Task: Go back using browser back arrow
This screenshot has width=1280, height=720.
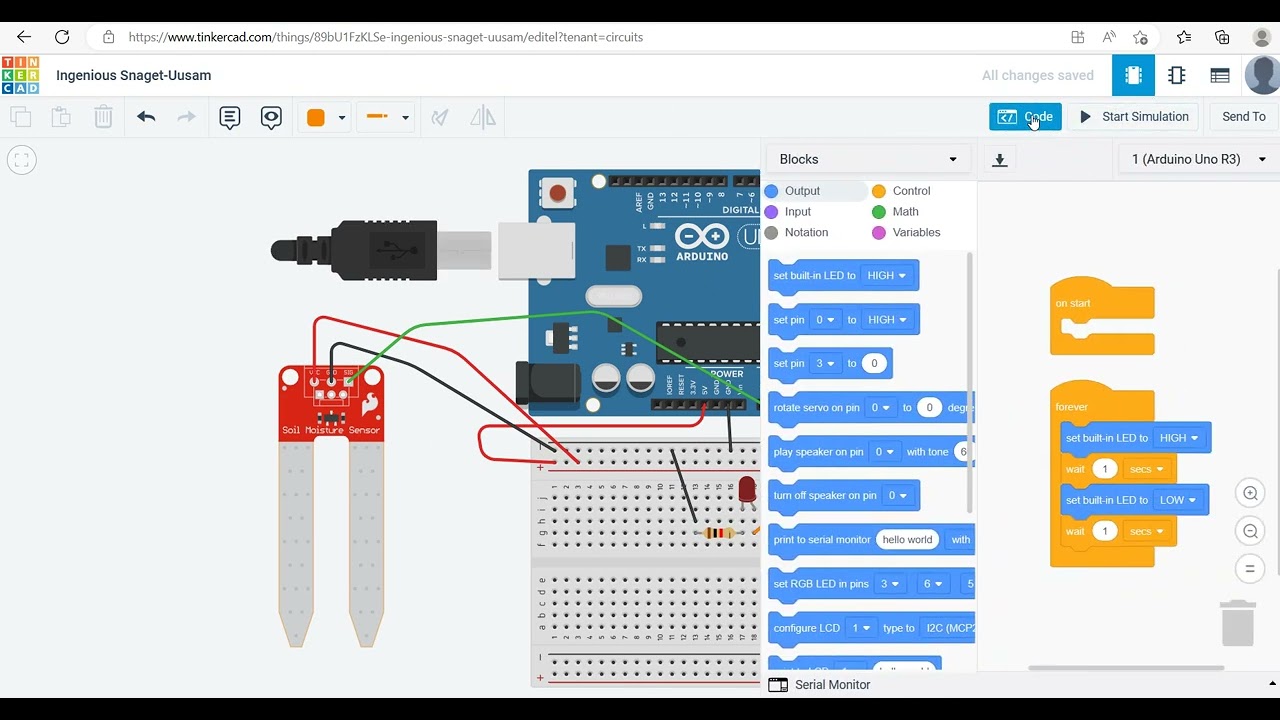Action: coord(24,37)
